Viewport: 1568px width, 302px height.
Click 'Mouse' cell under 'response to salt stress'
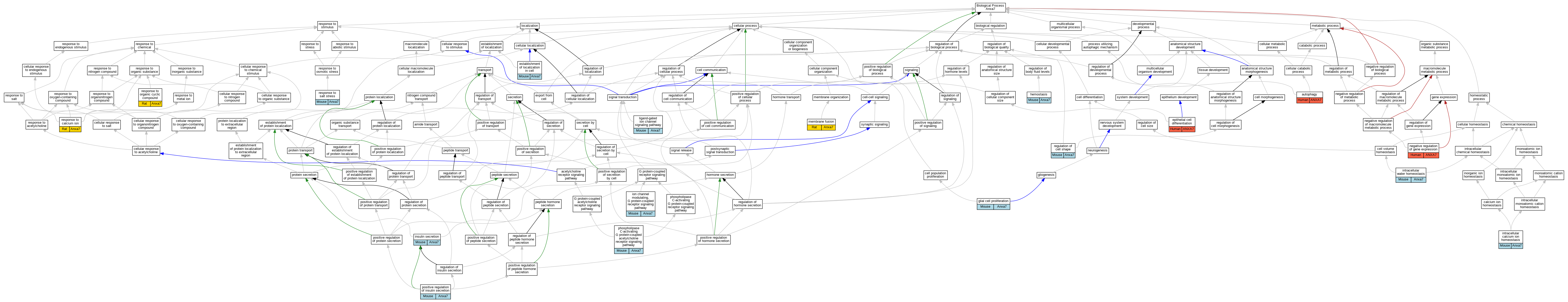coord(321,102)
